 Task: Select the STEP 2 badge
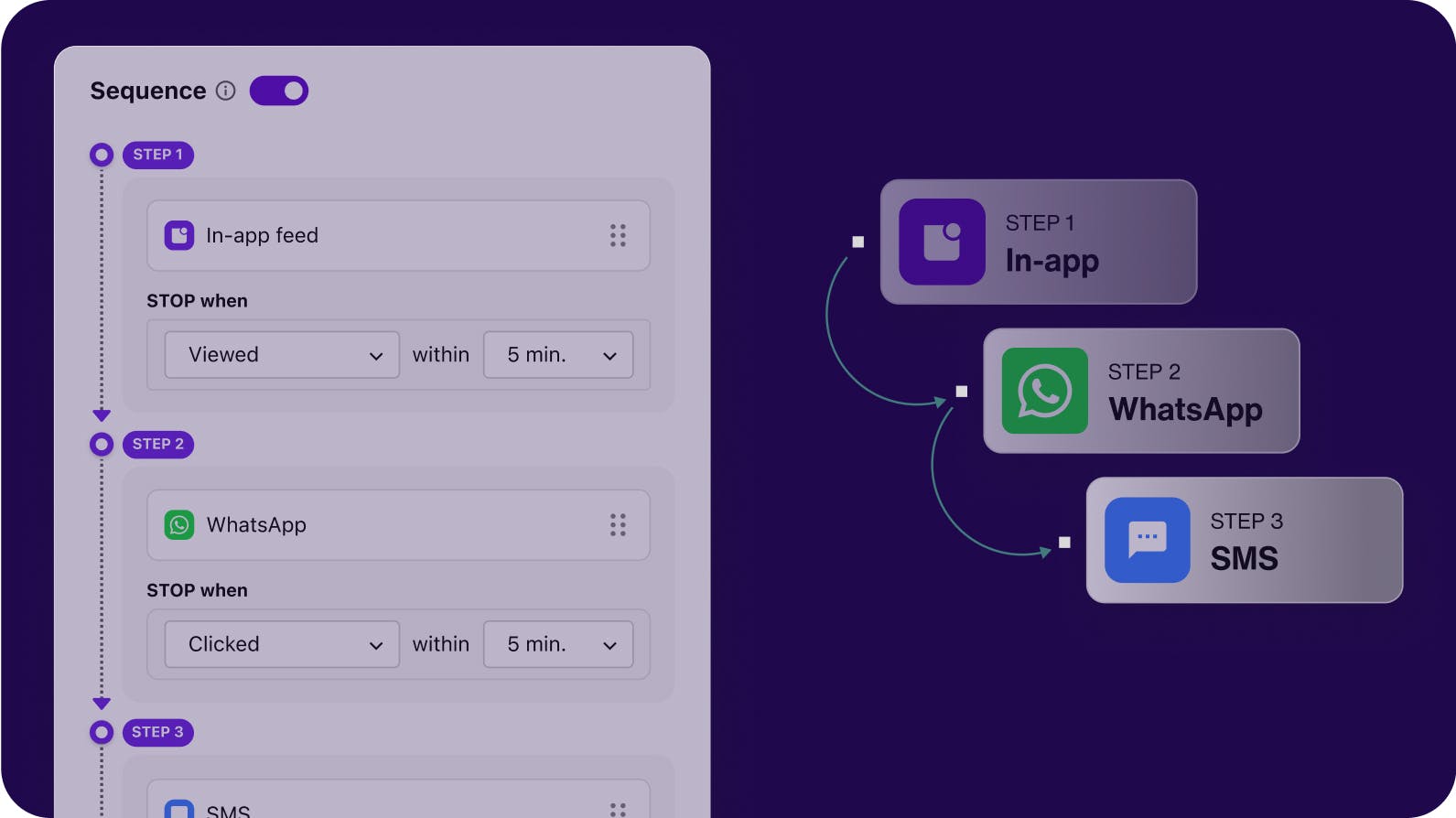[157, 444]
